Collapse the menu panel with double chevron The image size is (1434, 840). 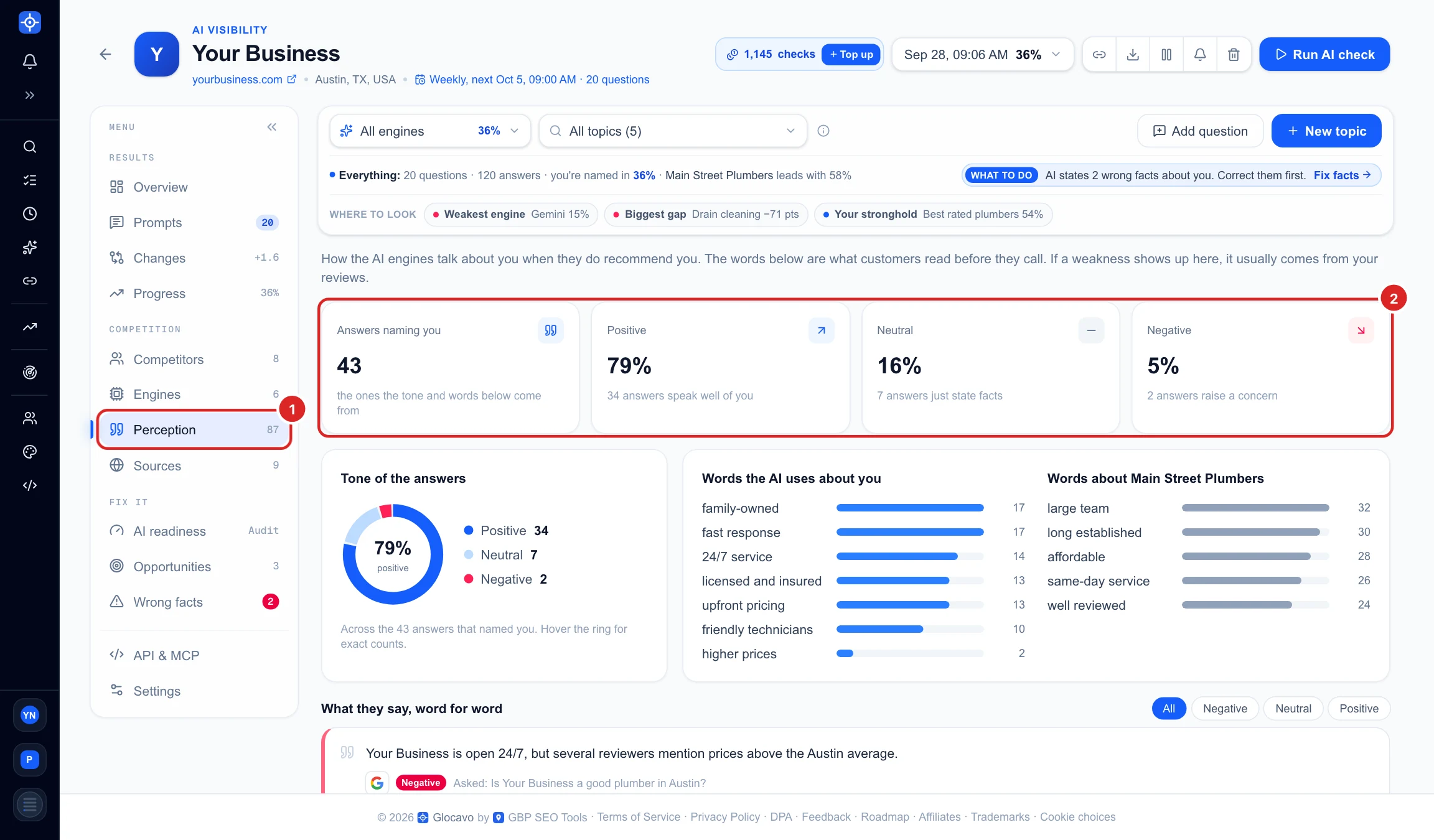(272, 127)
